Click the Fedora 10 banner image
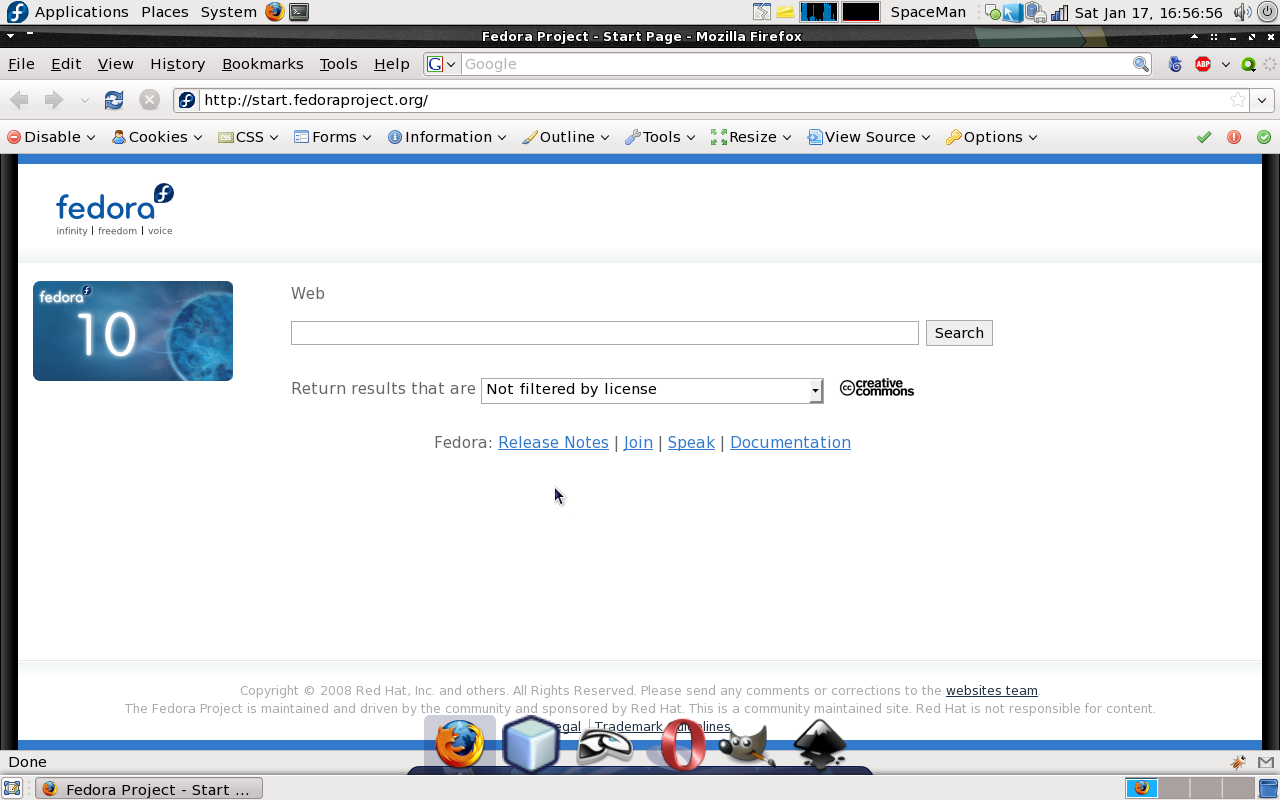 [133, 331]
